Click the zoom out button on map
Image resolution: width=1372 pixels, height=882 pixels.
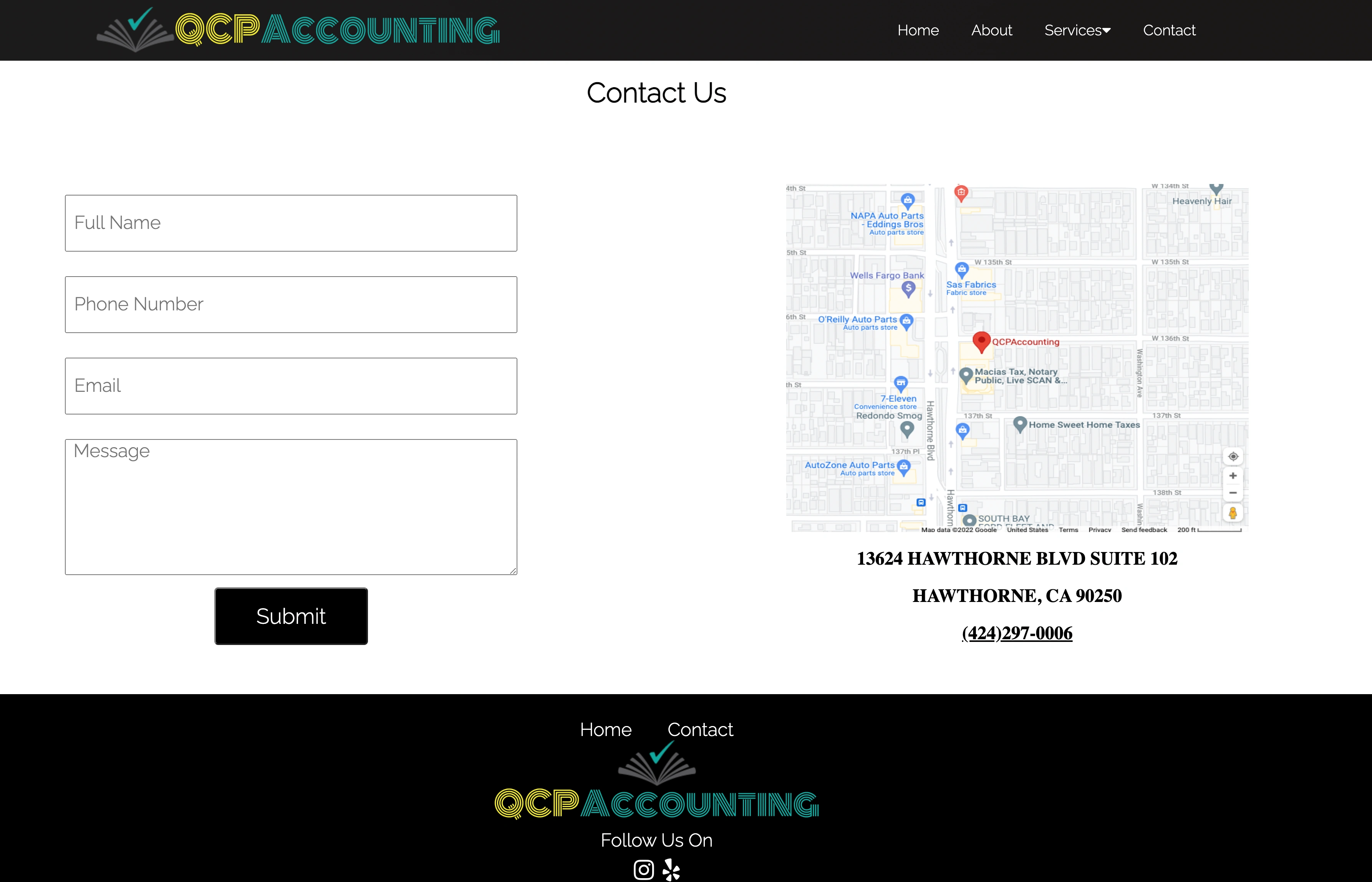click(1233, 492)
